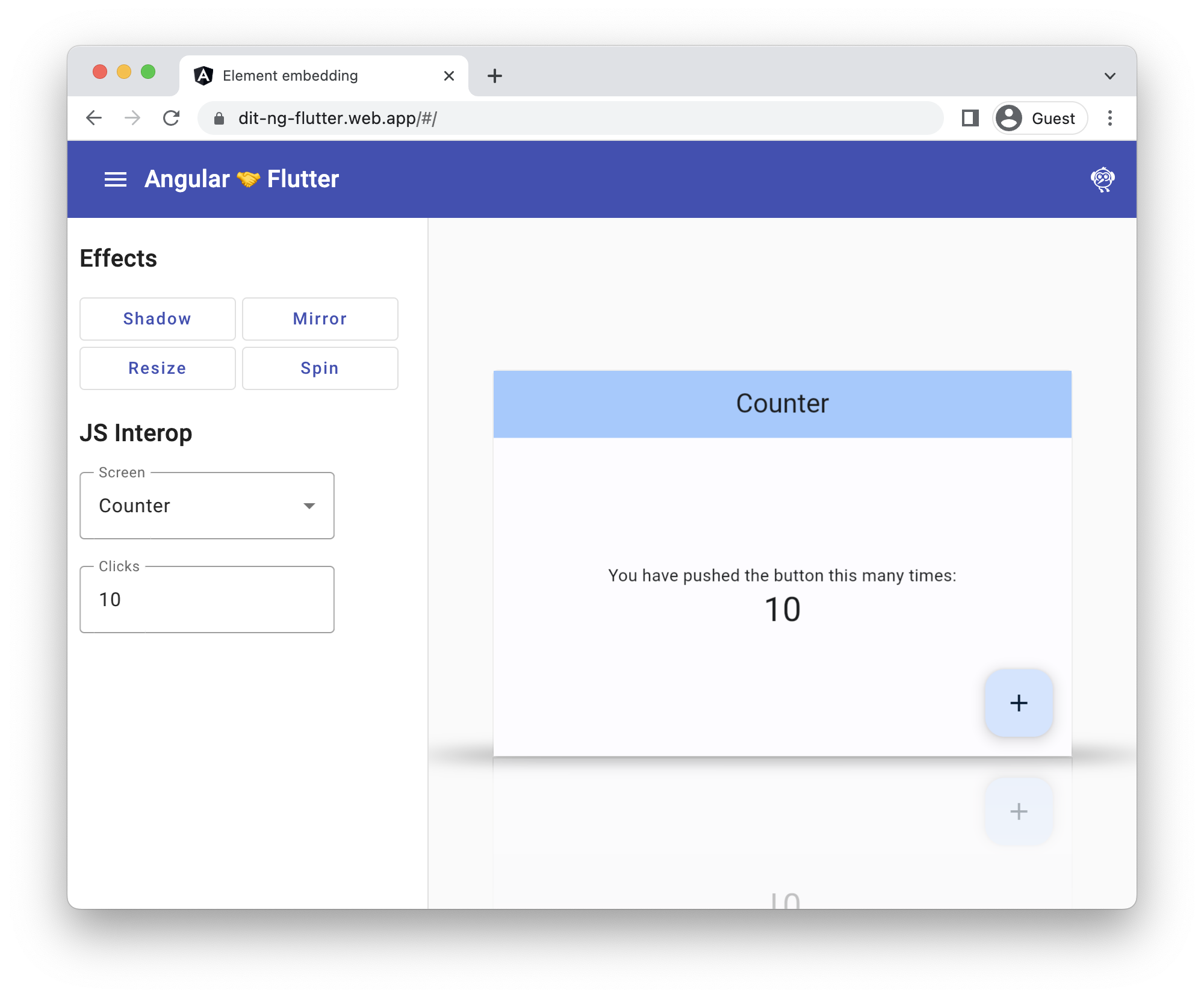Open a new browser tab
Screen dimensions: 1204x998
[x=495, y=76]
